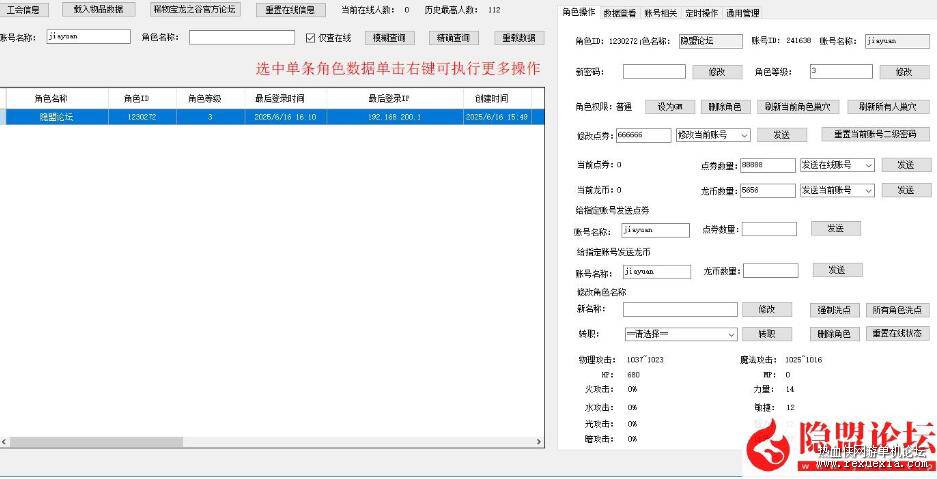This screenshot has height=479, width=937.
Task: Select the 隐盟论坛 row in role list
Action: coord(272,117)
